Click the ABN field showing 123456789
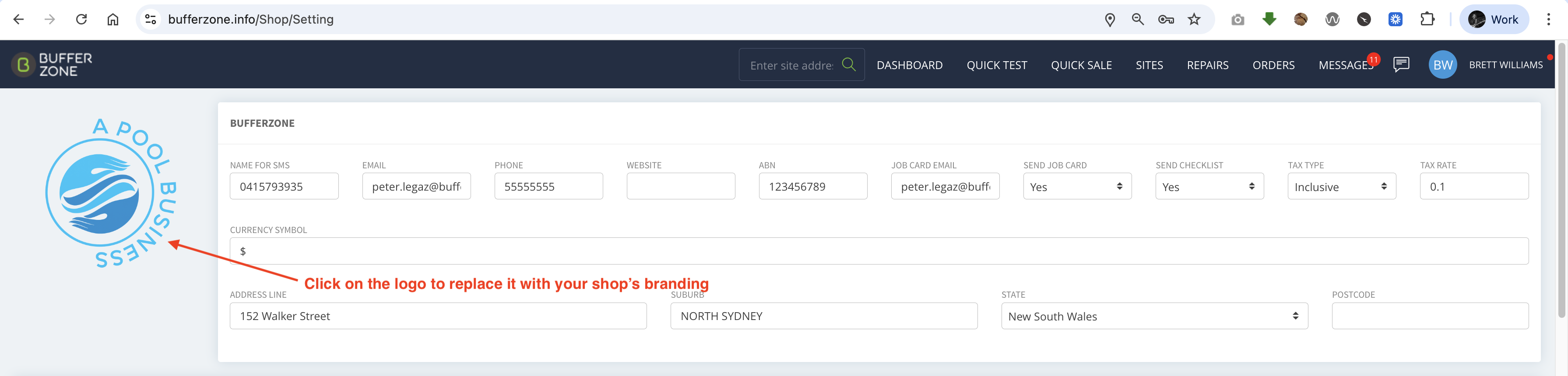1568x376 pixels. point(812,186)
